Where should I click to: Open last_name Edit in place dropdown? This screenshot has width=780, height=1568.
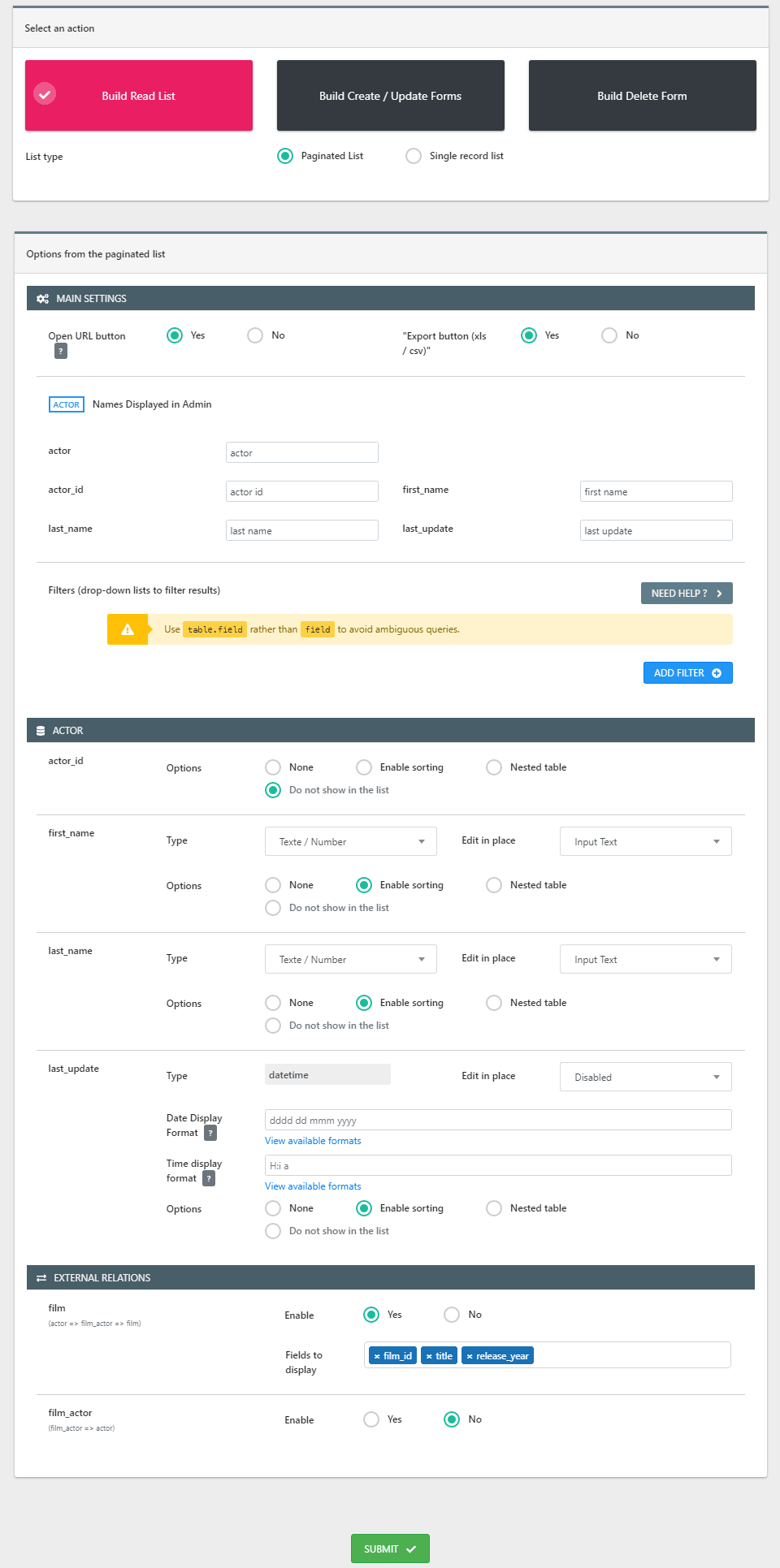pyautogui.click(x=646, y=959)
